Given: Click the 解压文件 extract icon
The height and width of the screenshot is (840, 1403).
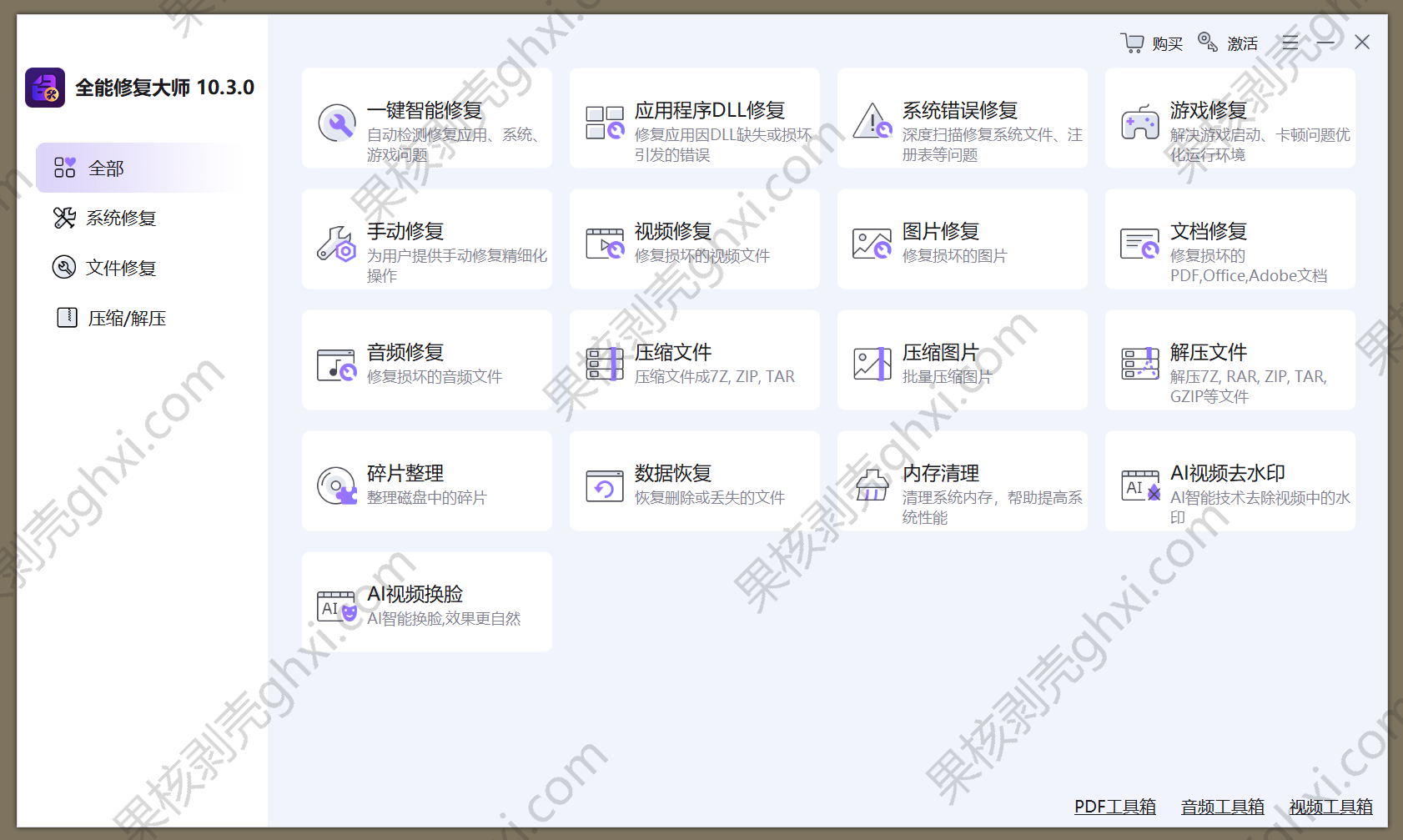Looking at the screenshot, I should click(x=1140, y=365).
